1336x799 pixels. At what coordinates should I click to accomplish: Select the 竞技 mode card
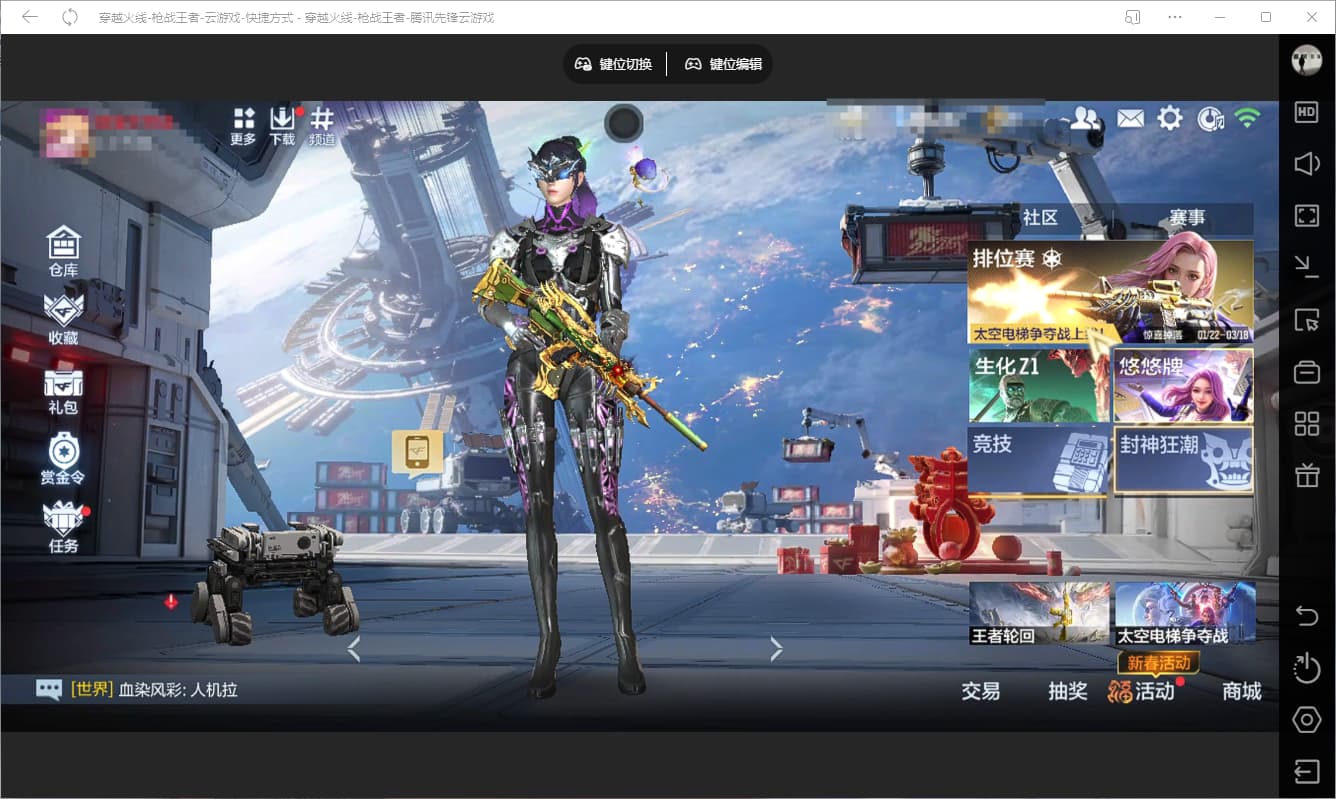(x=1038, y=460)
